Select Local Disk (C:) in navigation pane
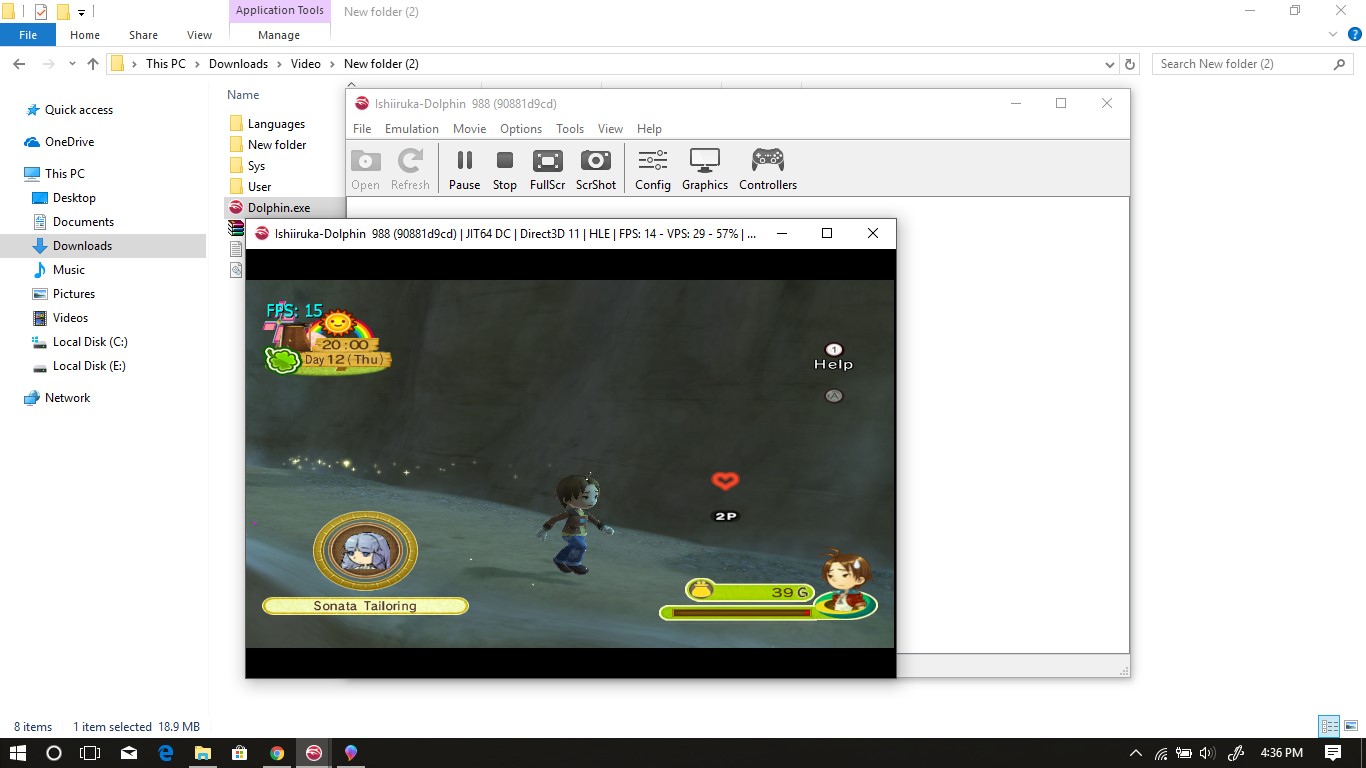 tap(90, 342)
